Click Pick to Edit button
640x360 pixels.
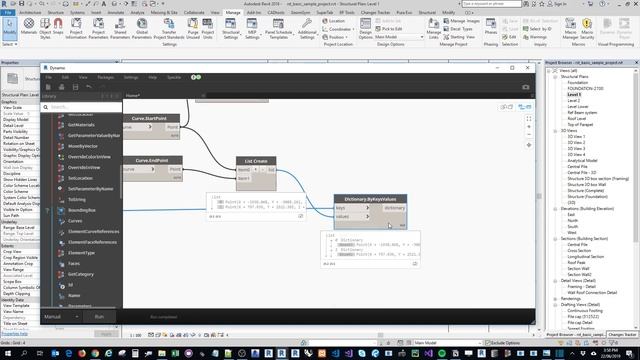pos(389,29)
